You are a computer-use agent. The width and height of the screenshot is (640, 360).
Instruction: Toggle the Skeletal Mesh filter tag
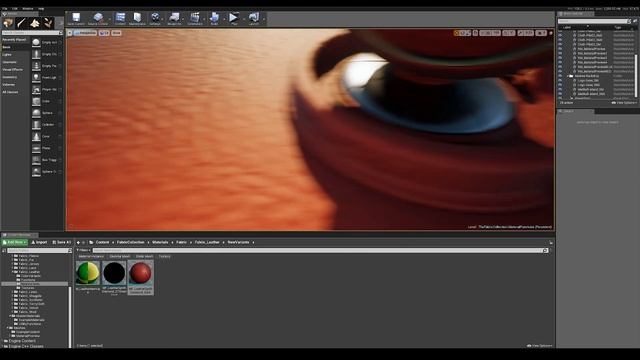coord(120,256)
